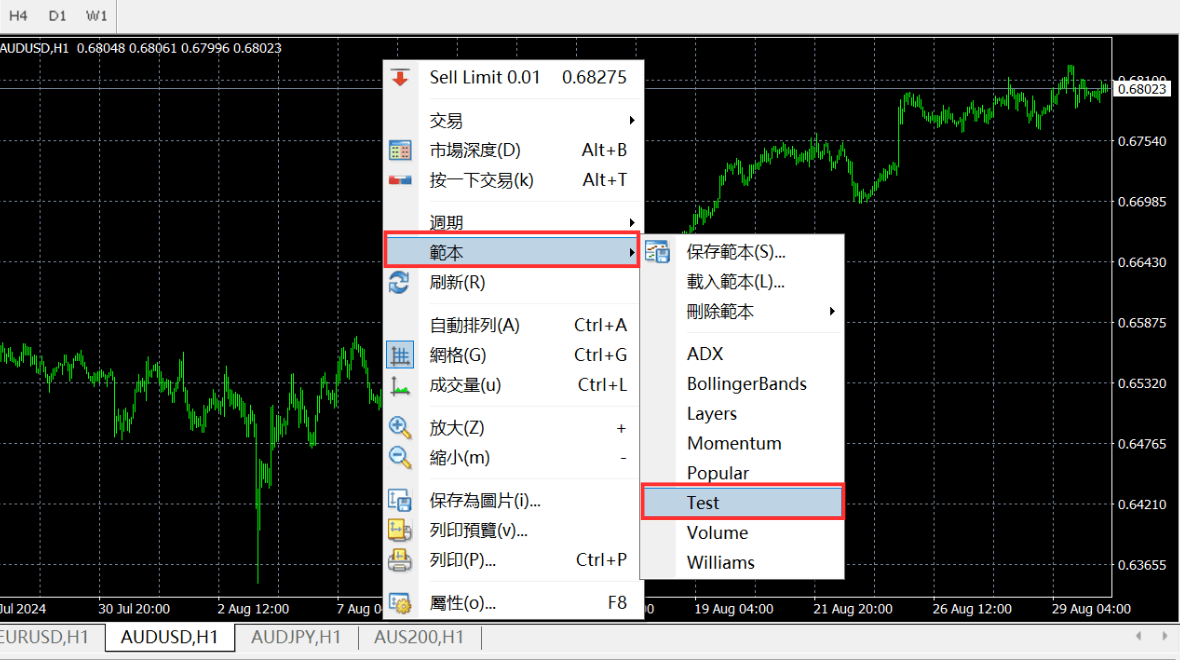
Task: Click the Refresh (刷新) icon
Action: 400,283
